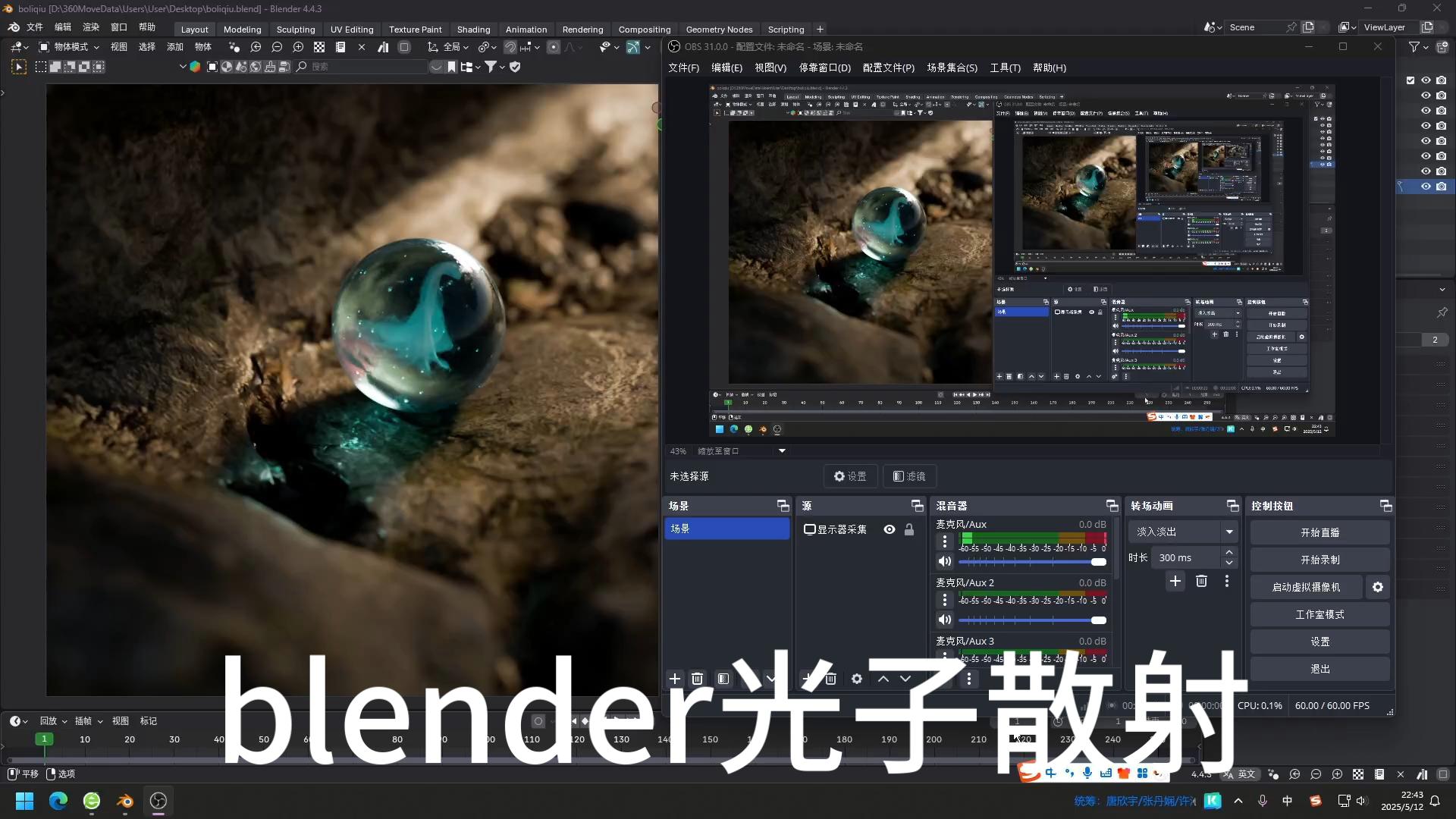Open the 添加 menu in the viewport header

[x=175, y=47]
